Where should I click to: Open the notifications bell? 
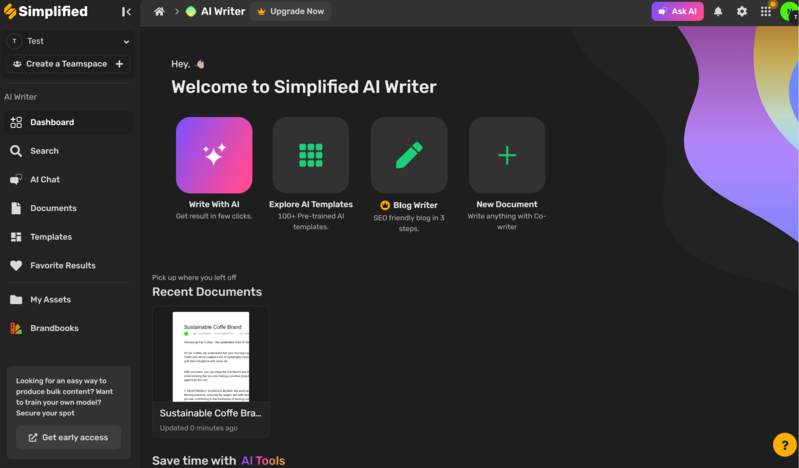(x=717, y=12)
